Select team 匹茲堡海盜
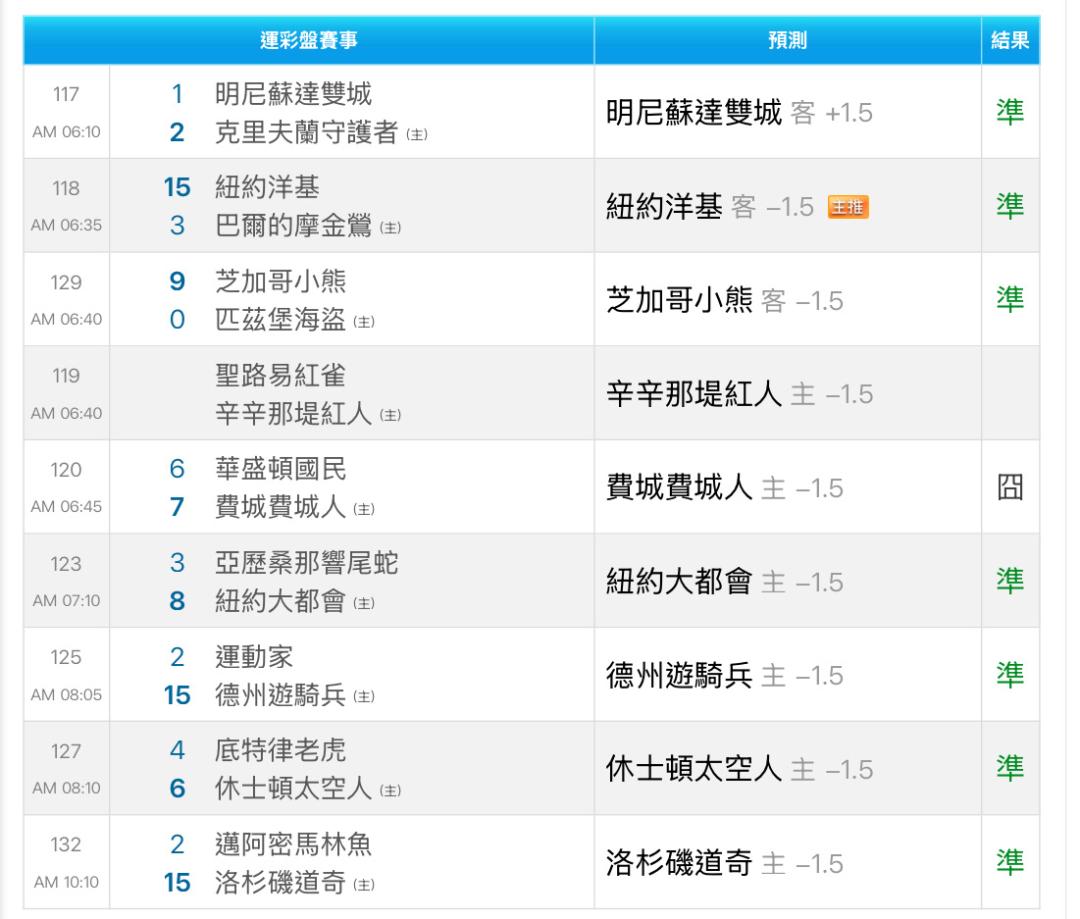1080x919 pixels. click(x=280, y=320)
